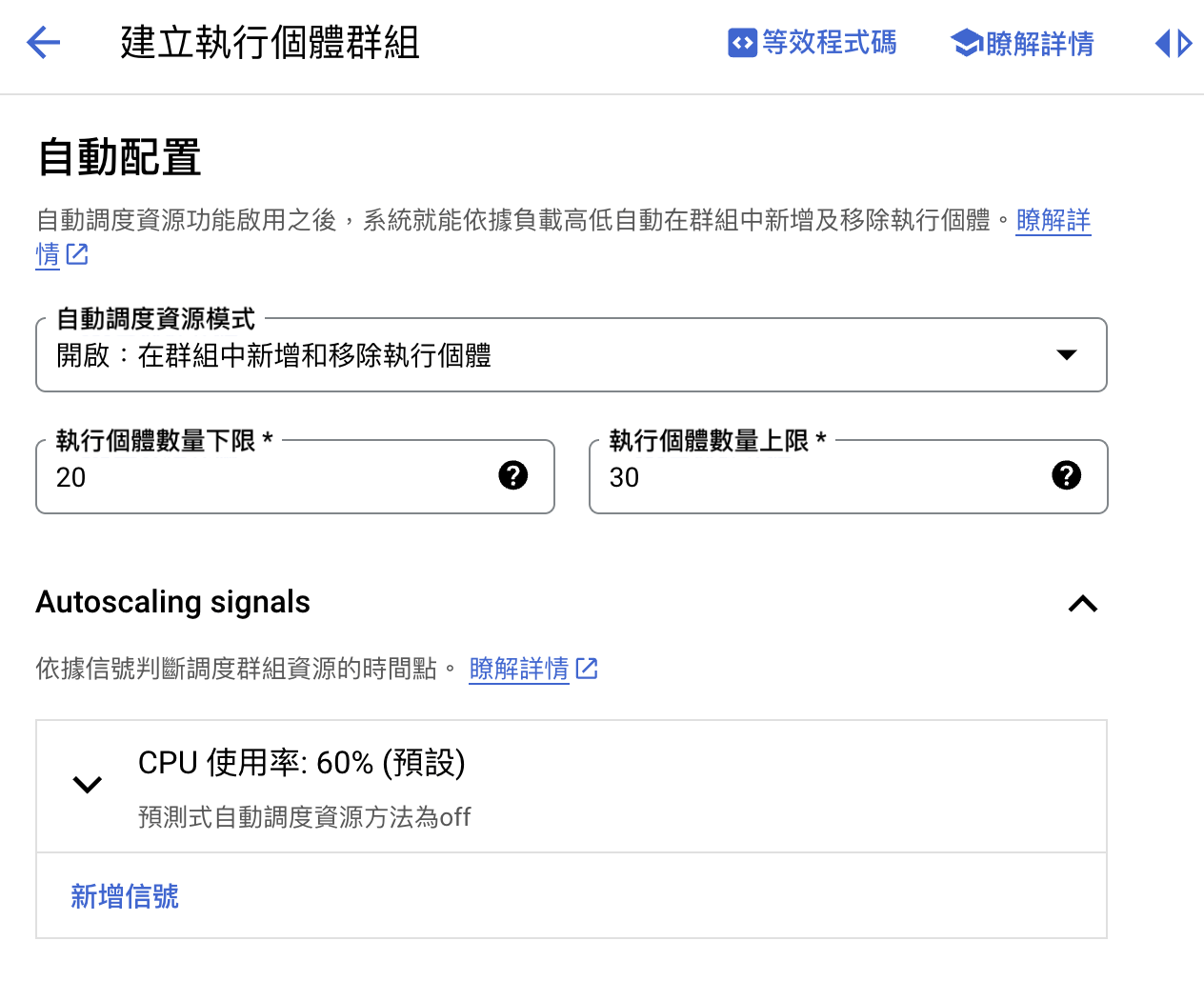Expand the CPU 使用率 60% signal details
Image resolution: width=1204 pixels, height=981 pixels.
pos(87,784)
